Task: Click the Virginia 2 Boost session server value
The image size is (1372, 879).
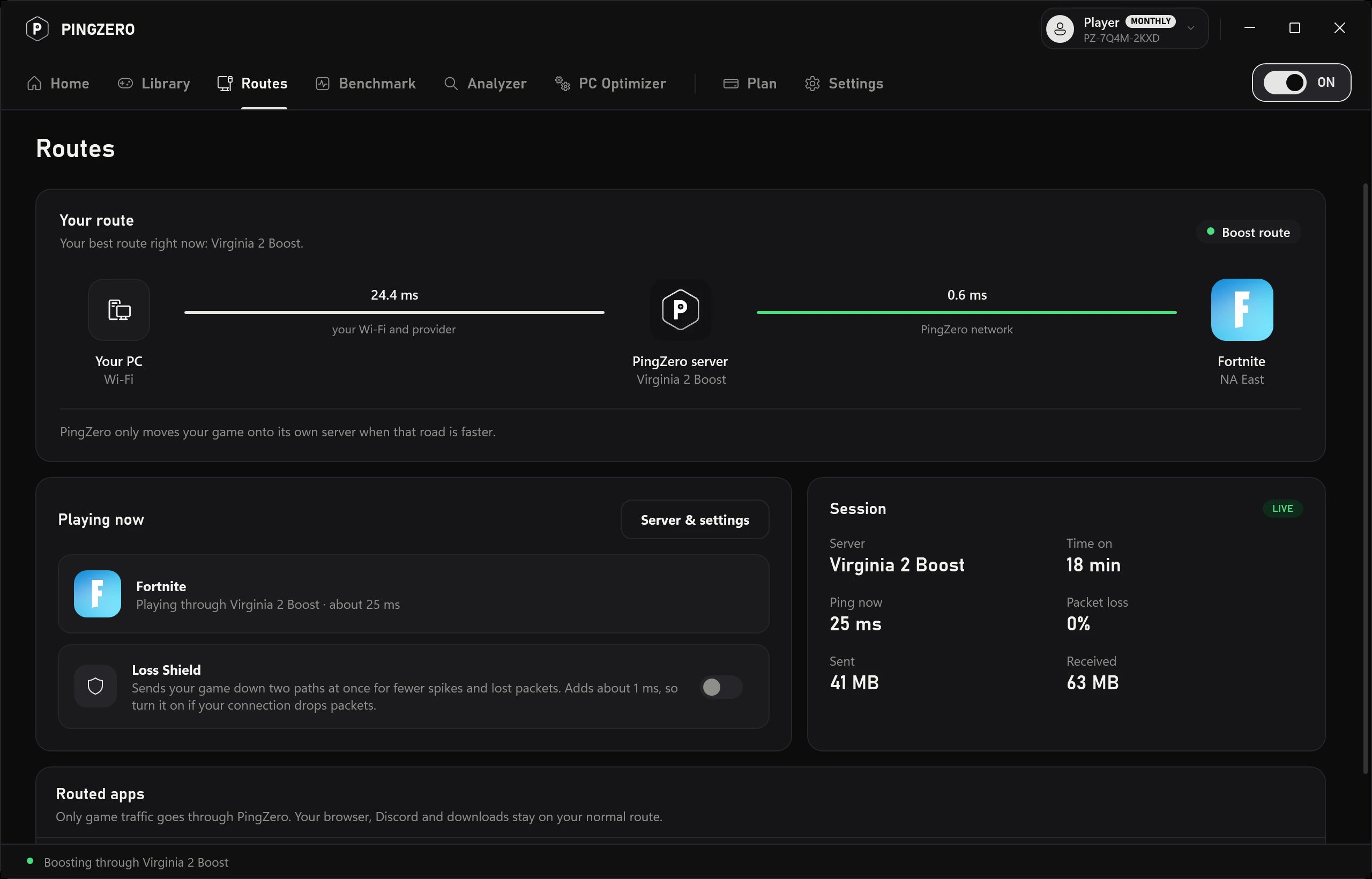Action: (897, 564)
